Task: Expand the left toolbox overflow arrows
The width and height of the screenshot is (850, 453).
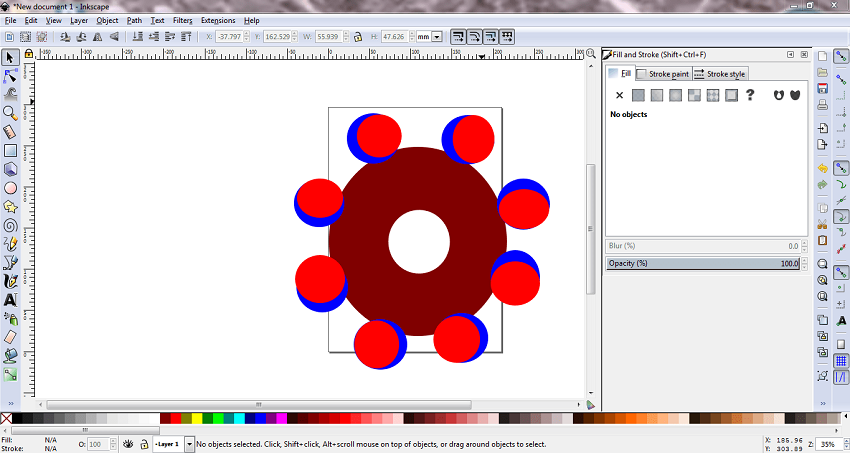Action: (10, 404)
